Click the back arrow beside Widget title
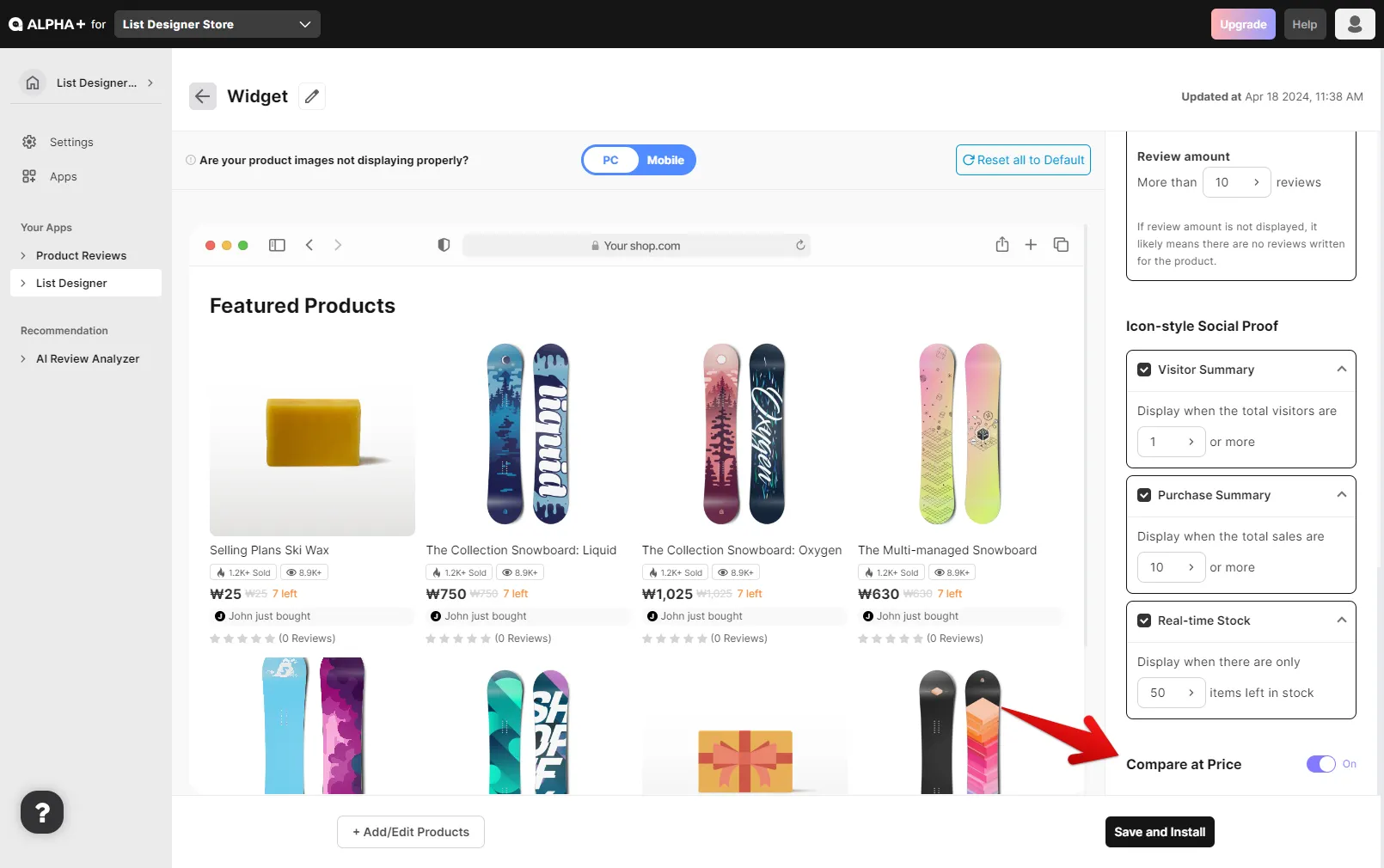Viewport: 1384px width, 868px height. click(x=202, y=96)
